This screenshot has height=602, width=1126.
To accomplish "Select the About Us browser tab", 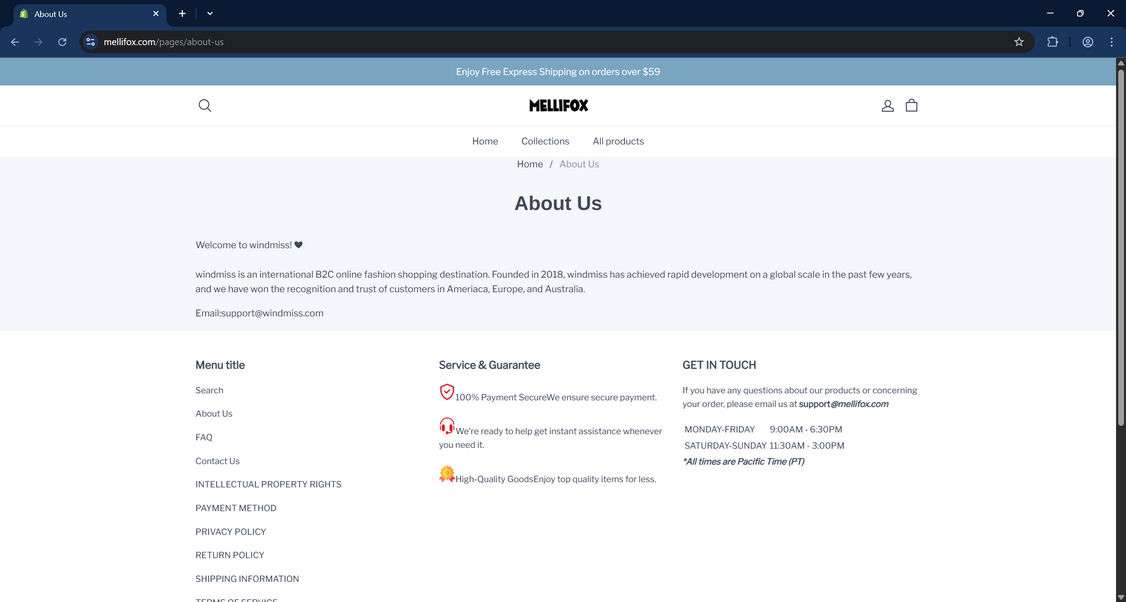I will 90,14.
